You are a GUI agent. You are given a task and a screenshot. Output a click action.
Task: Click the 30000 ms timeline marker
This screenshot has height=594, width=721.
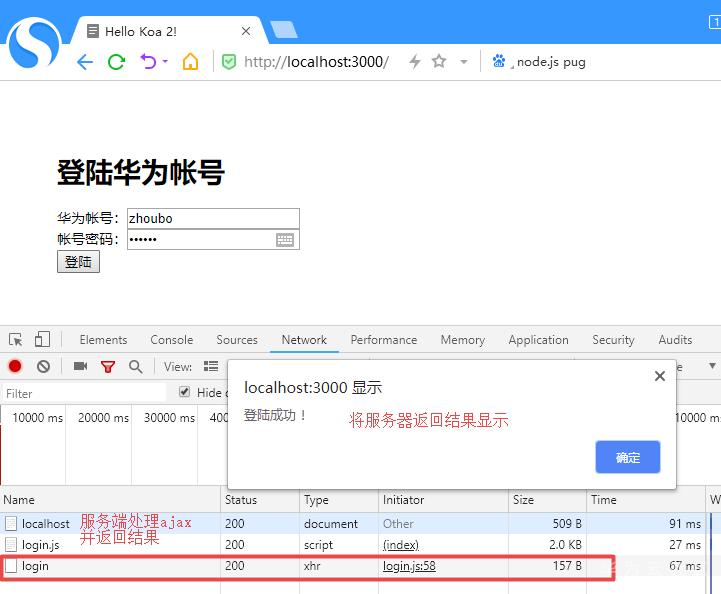169,417
